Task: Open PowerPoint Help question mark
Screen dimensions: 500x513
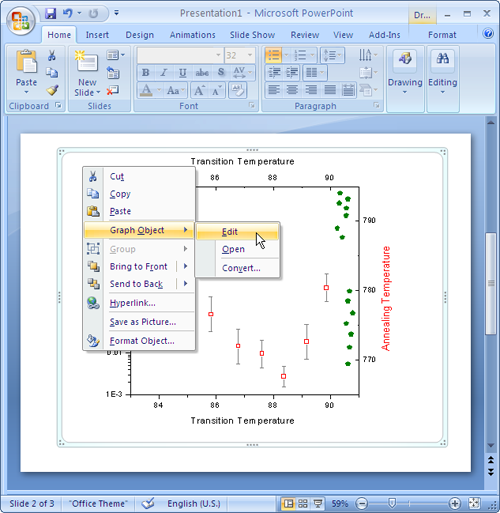Action: pos(488,33)
